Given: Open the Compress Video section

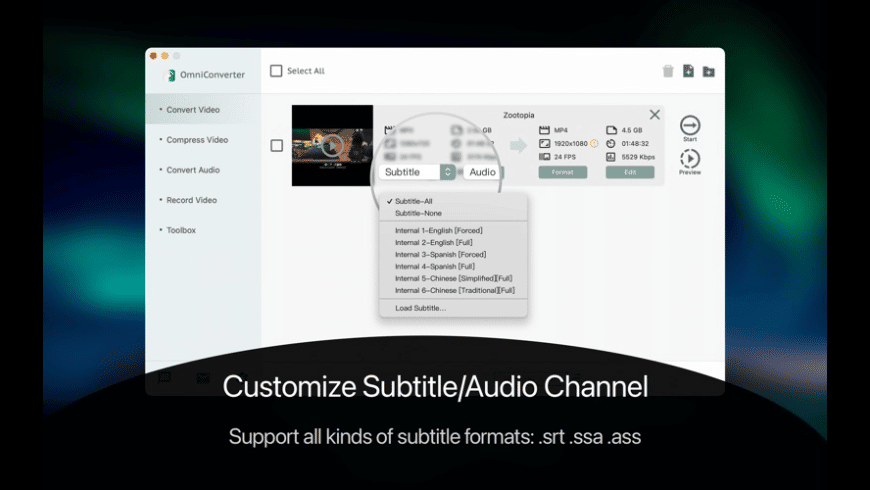Looking at the screenshot, I should 203,140.
